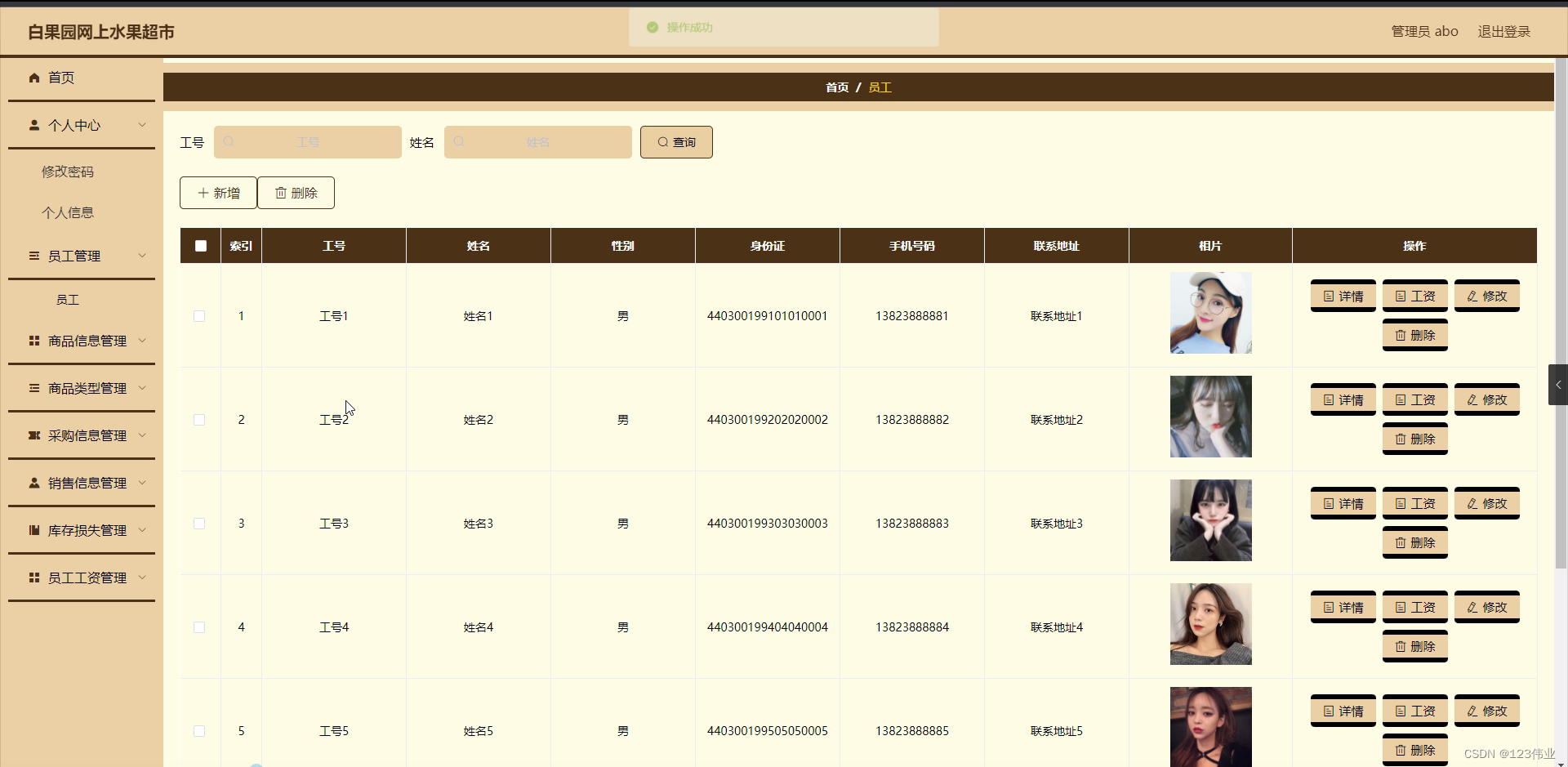
Task: Click 员工 in the breadcrumb
Action: (880, 87)
